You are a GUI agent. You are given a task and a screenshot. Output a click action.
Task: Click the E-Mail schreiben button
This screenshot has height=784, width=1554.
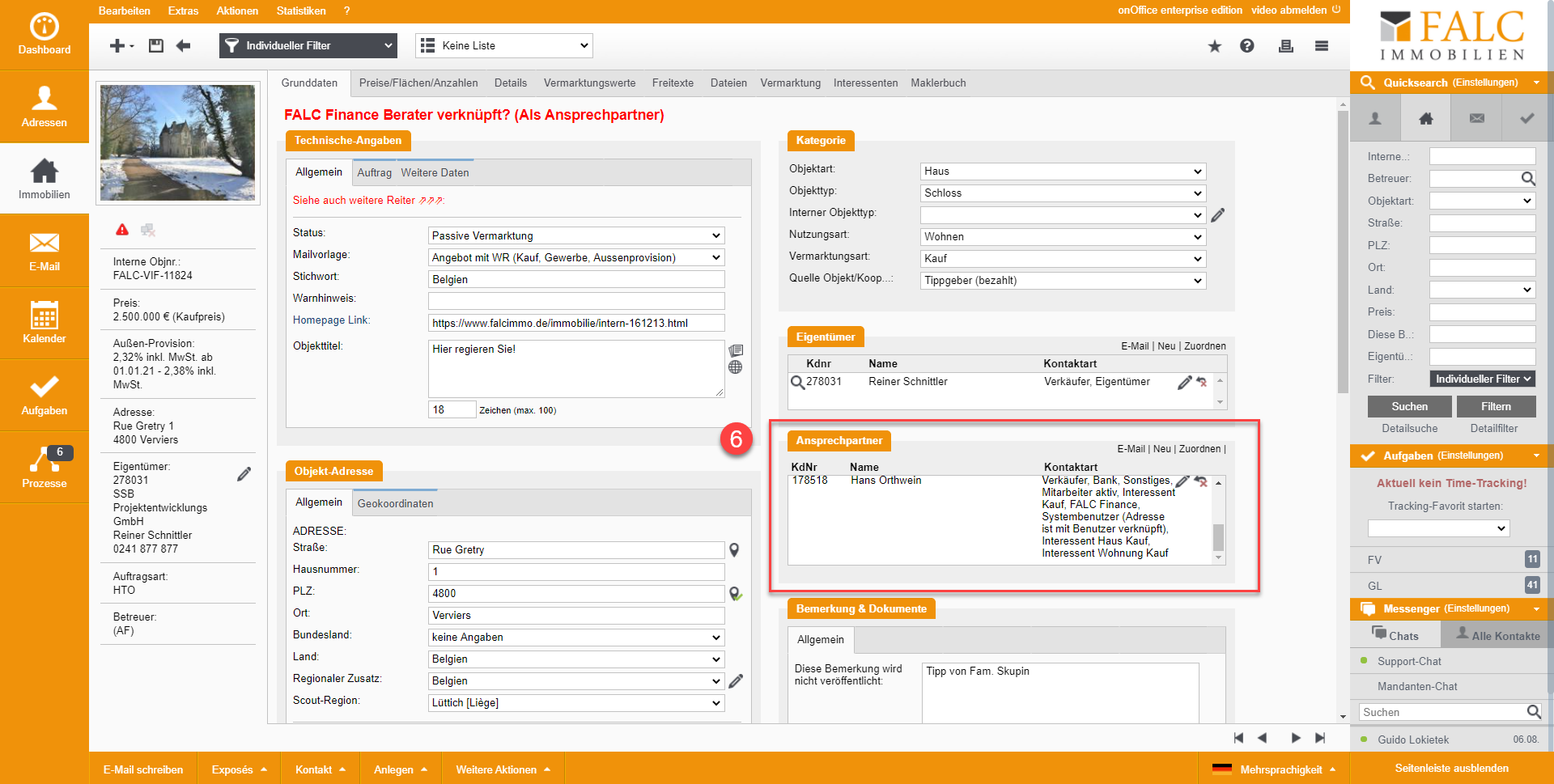[143, 769]
